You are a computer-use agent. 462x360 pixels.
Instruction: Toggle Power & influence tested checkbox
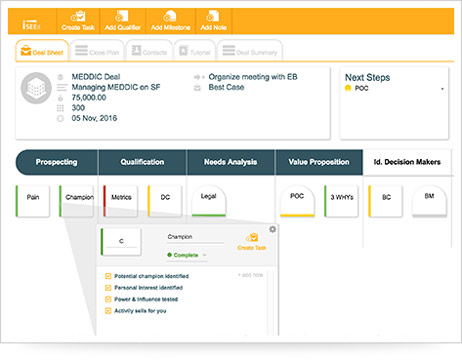point(108,299)
